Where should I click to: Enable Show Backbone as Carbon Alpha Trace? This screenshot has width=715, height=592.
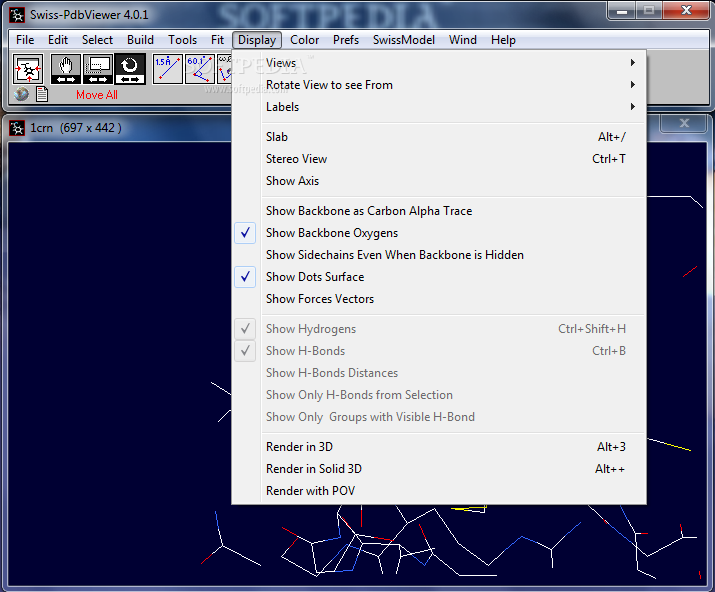click(440, 211)
